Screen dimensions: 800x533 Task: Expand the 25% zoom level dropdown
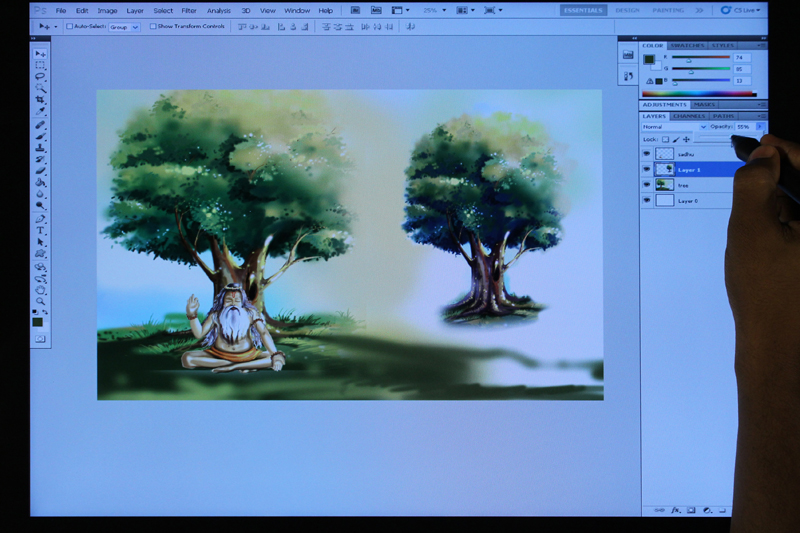pyautogui.click(x=433, y=10)
